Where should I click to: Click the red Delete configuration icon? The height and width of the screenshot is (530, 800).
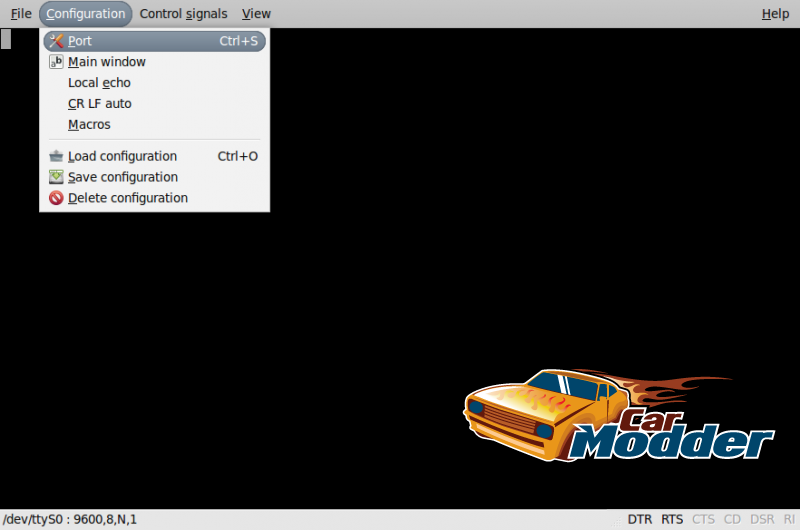(x=56, y=198)
